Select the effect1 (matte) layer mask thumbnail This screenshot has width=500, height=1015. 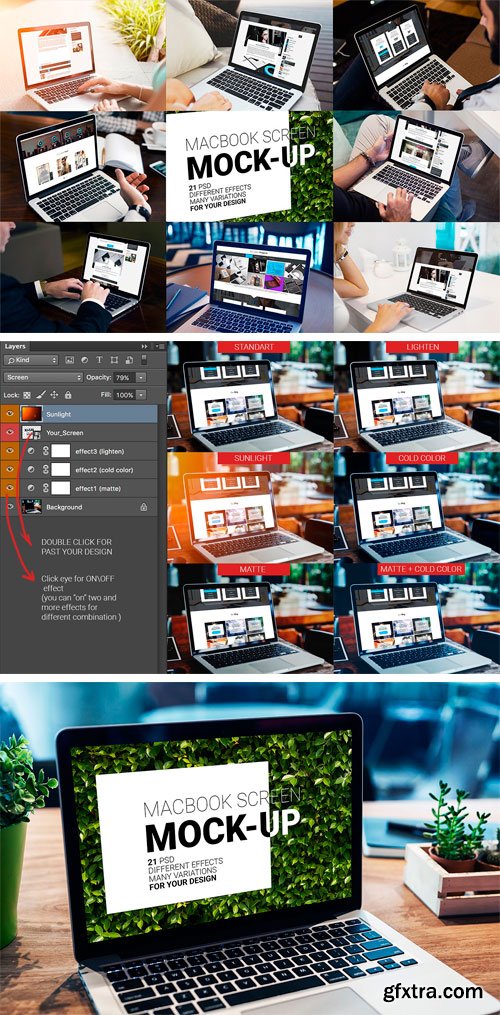(61, 487)
